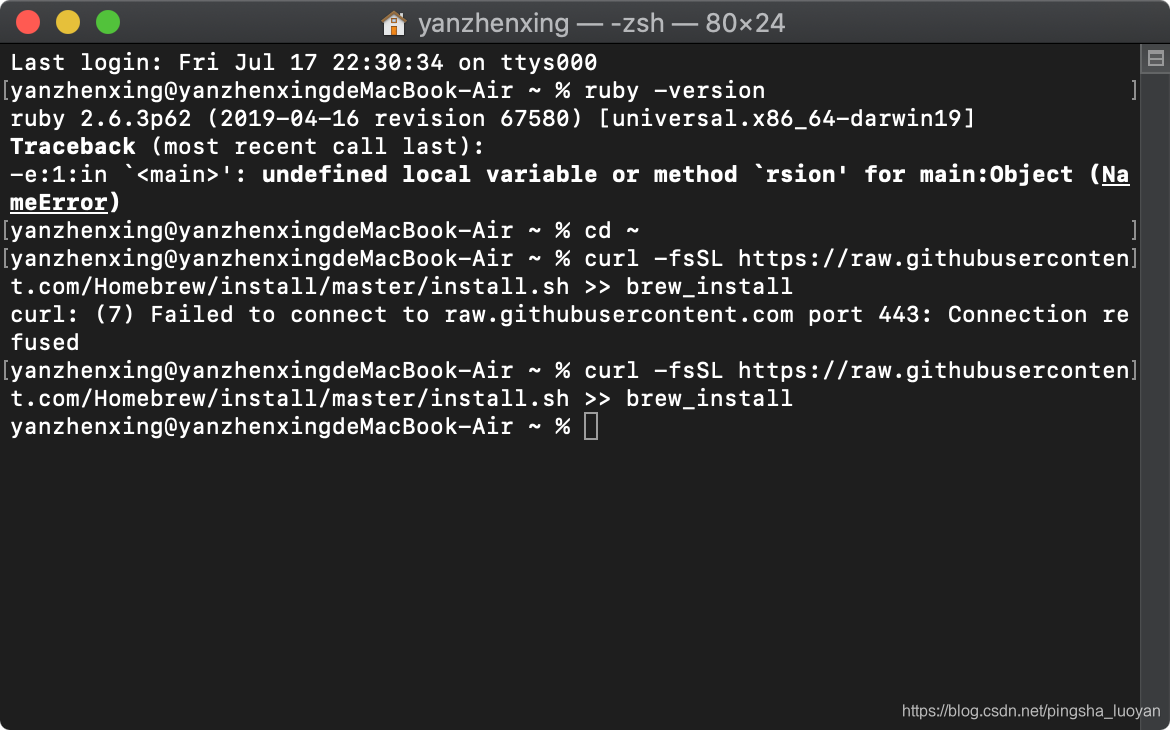Click the scrollbar track on the right edge
Viewport: 1170px width, 730px height.
click(x=1157, y=400)
